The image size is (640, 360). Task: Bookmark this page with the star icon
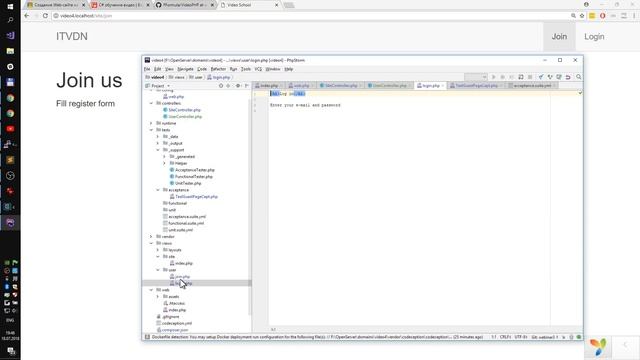pyautogui.click(x=582, y=16)
